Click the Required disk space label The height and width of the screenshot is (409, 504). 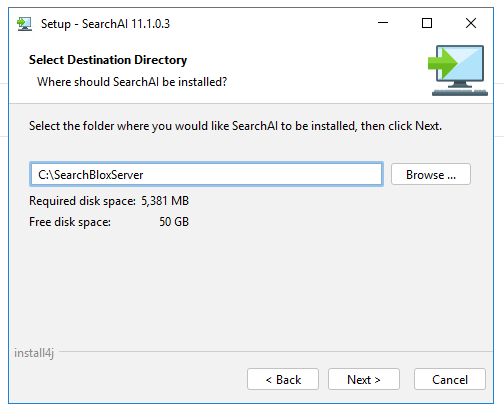point(82,201)
